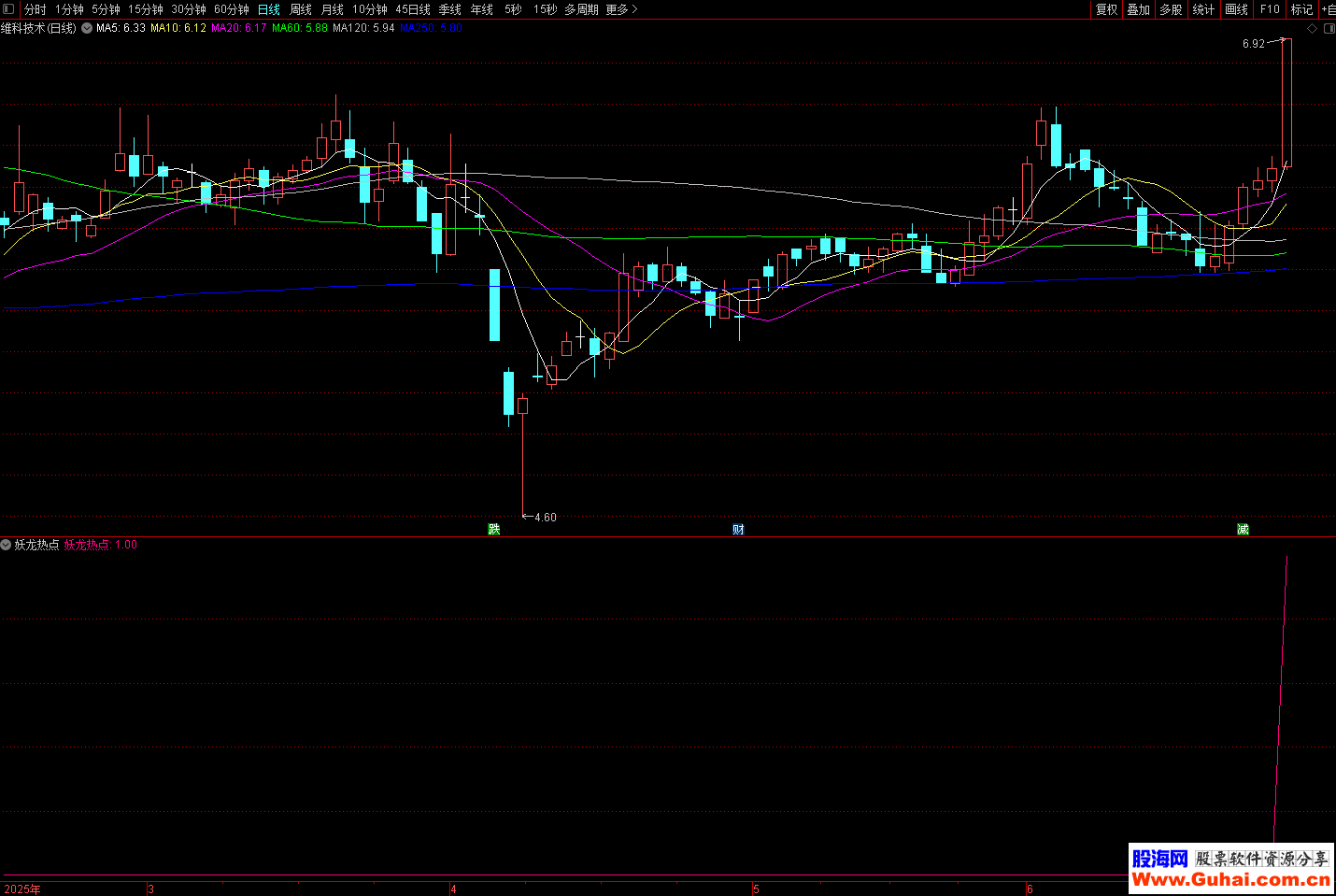Click the +自 add-to-watchlist button
The width and height of the screenshot is (1336, 896).
1328,9
